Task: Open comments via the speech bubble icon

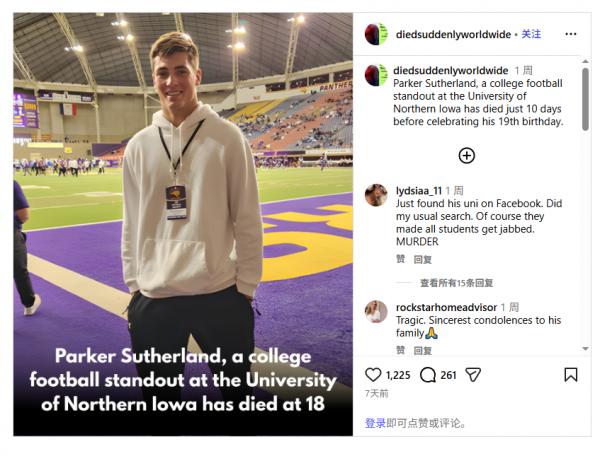Action: point(428,375)
